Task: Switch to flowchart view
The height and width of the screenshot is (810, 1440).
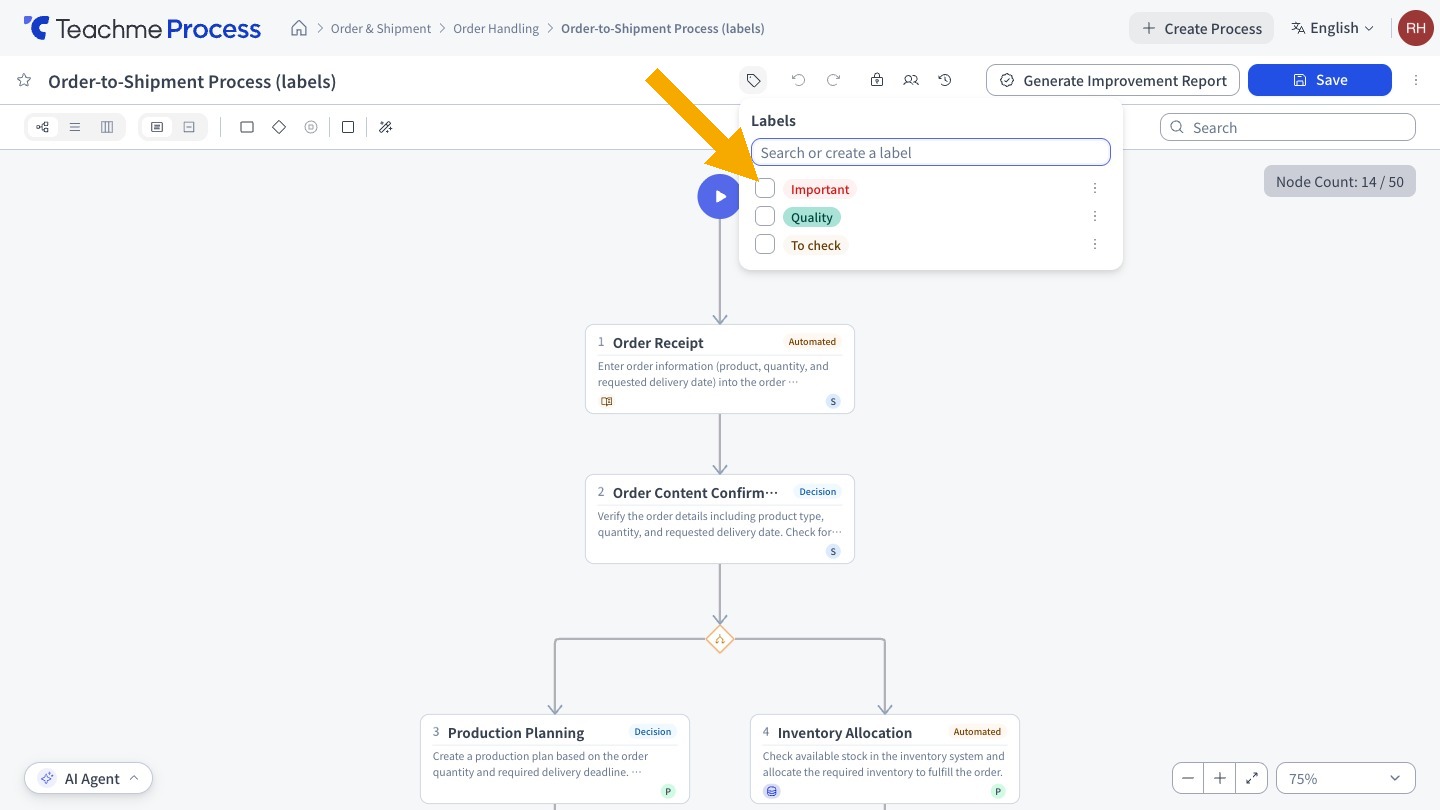Action: point(42,127)
